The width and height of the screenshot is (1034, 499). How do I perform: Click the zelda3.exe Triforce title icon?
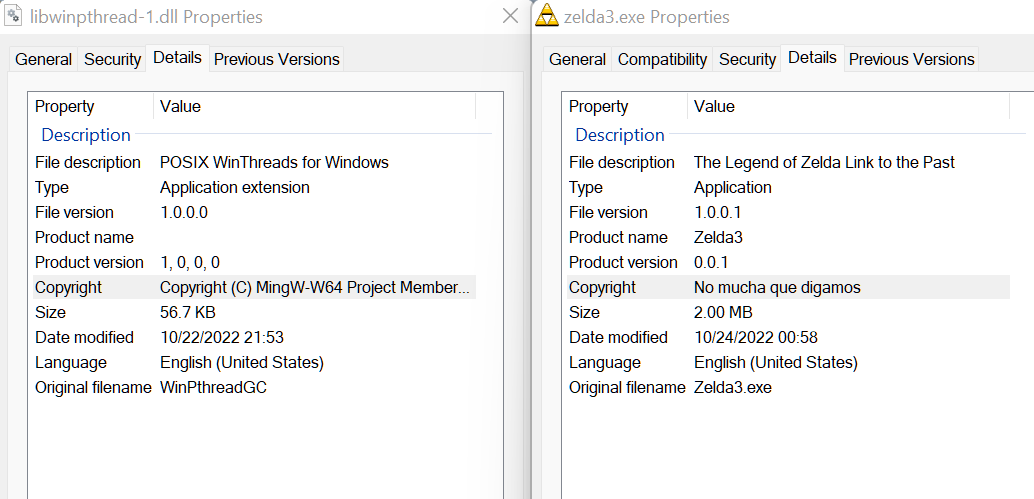pyautogui.click(x=547, y=16)
